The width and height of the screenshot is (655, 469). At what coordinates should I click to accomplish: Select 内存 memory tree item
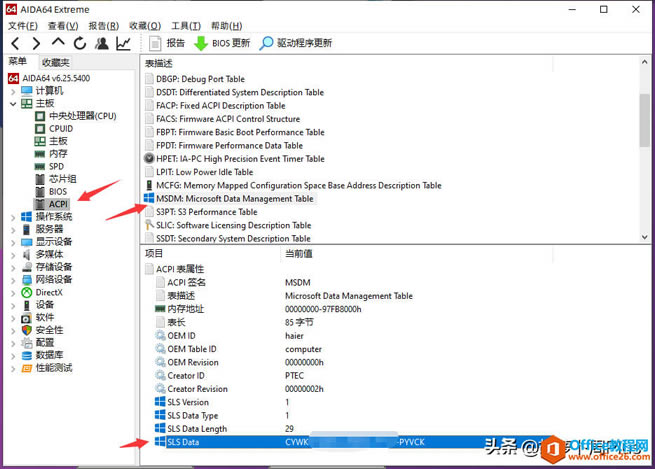click(58, 154)
